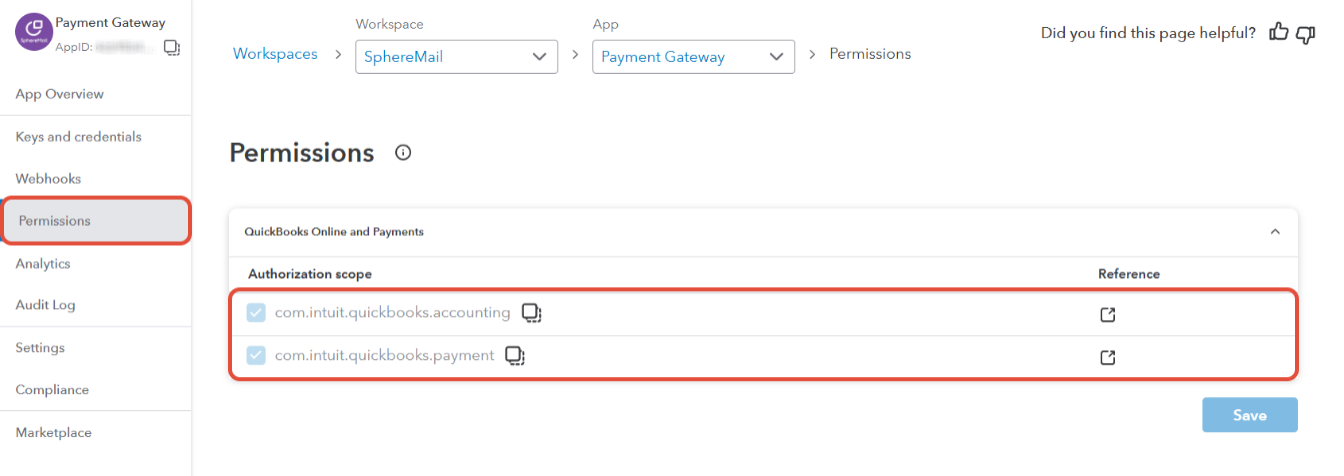This screenshot has height=476, width=1344.
Task: Open Analytics in sidebar
Action: [43, 264]
